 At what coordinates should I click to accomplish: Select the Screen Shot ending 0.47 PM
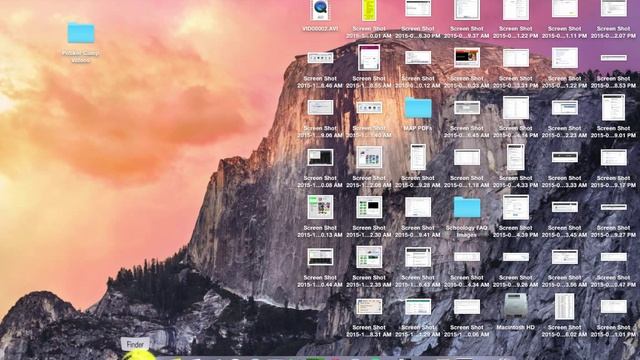(614, 257)
